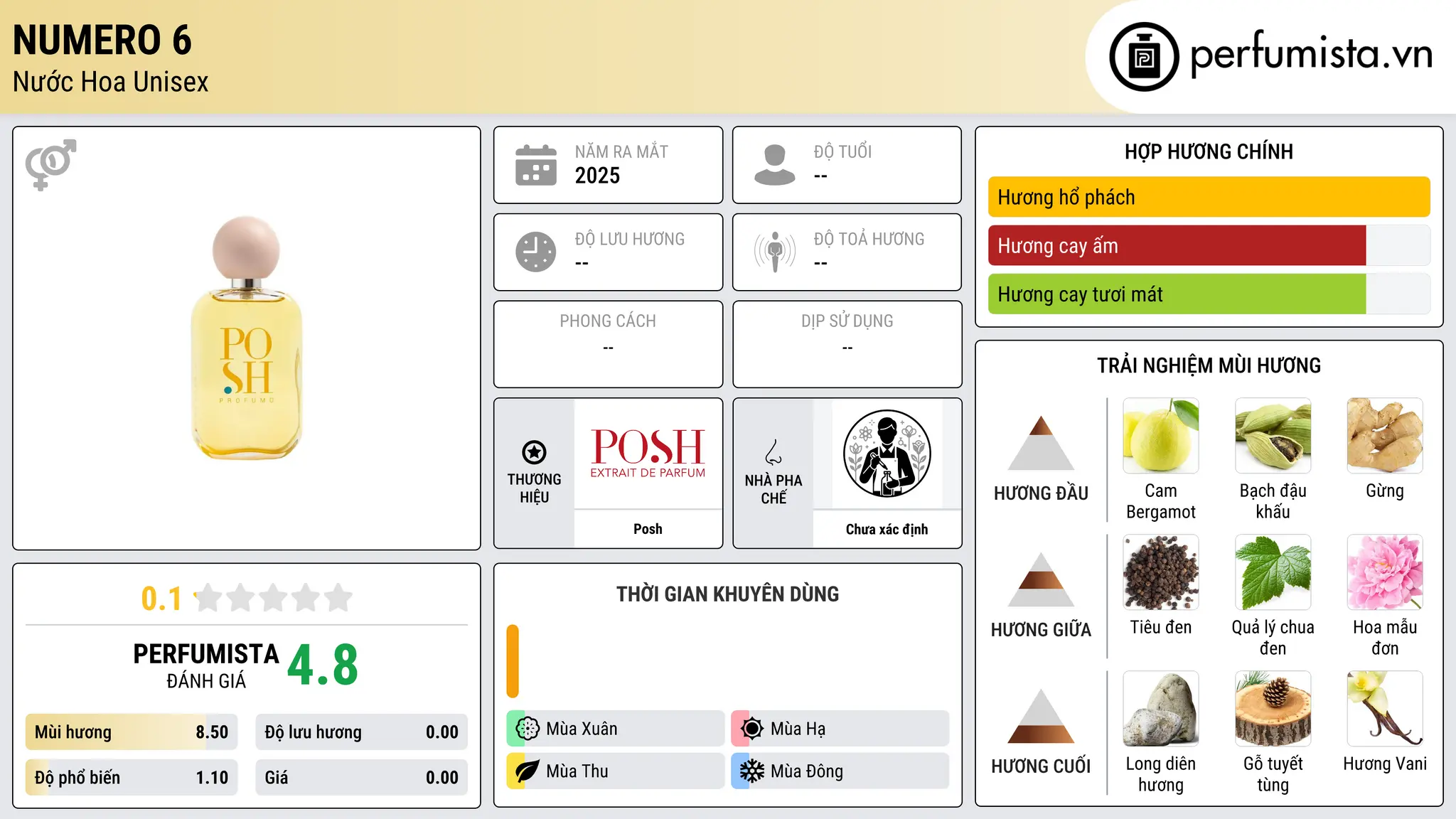View the Quả lý chua đen image
This screenshot has width=1456, height=819.
1273,572
